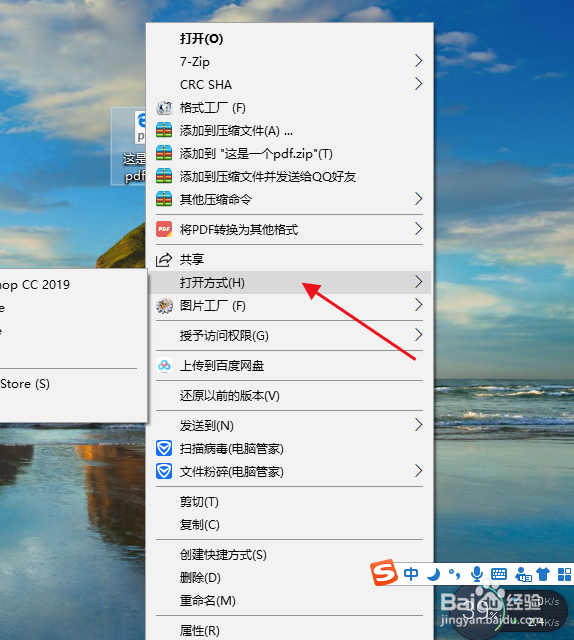Choose CRC SHA in the context menu
This screenshot has height=640, width=574.
289,84
